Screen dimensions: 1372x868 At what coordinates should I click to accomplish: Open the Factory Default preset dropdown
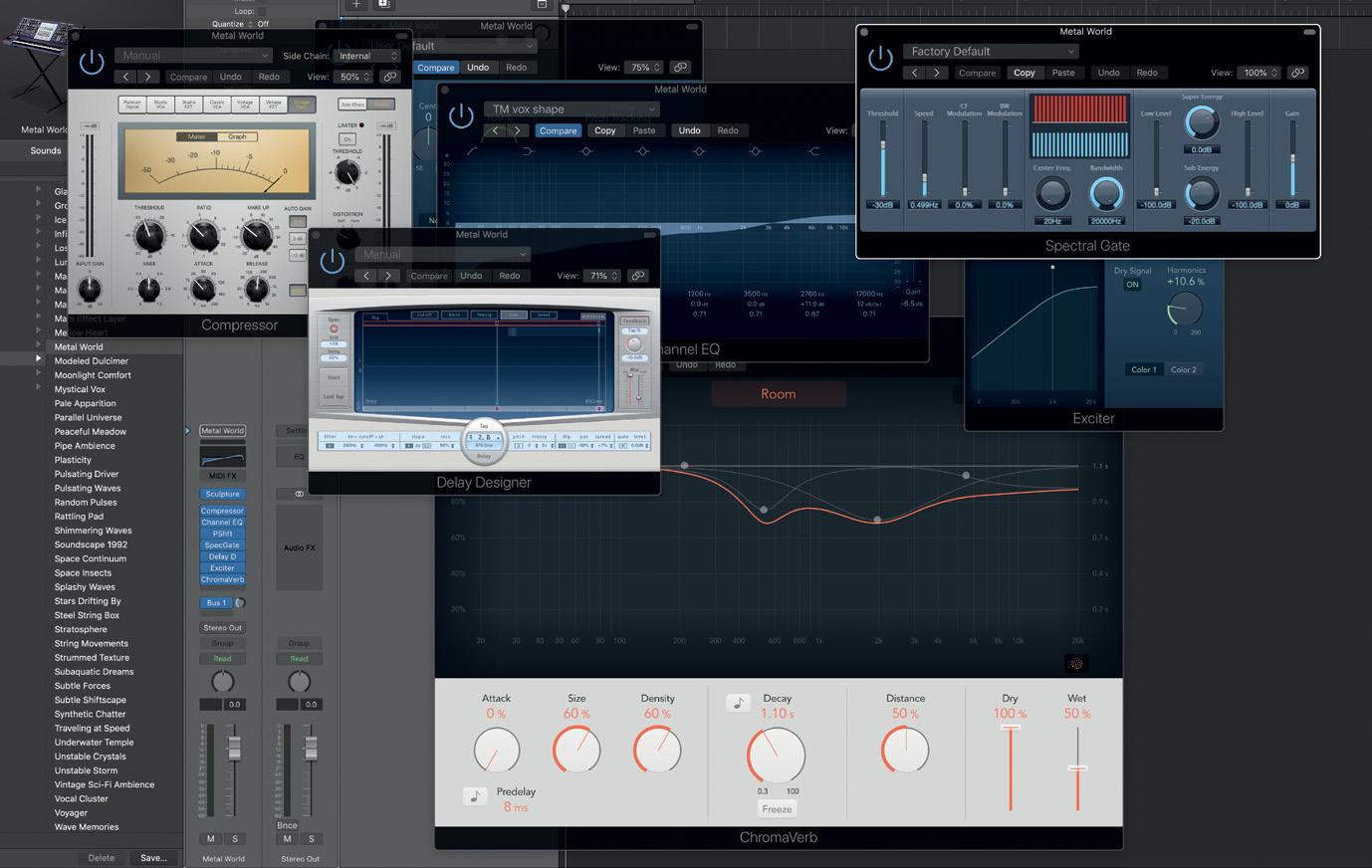990,52
